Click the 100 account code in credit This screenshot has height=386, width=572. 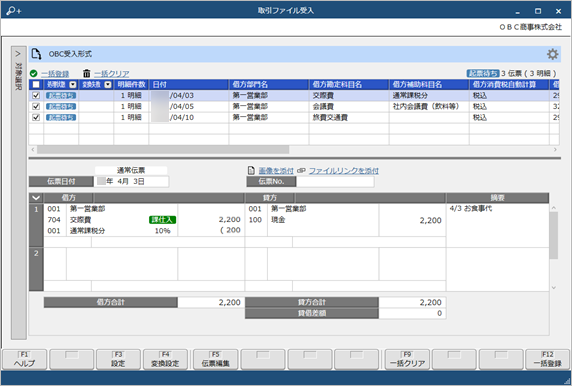pos(255,220)
